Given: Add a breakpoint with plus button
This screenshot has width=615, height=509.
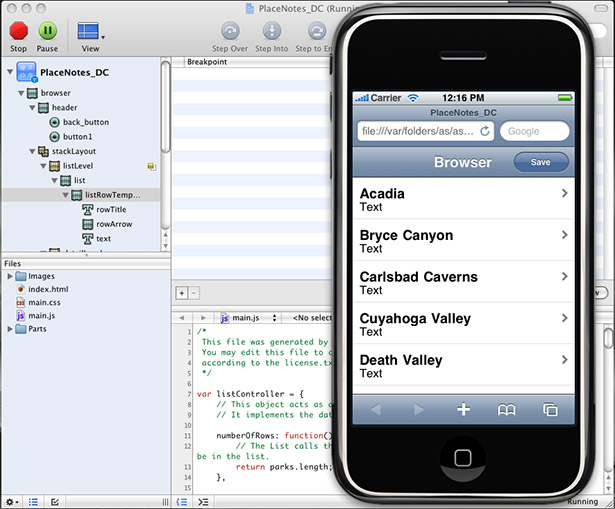Looking at the screenshot, I should [182, 293].
